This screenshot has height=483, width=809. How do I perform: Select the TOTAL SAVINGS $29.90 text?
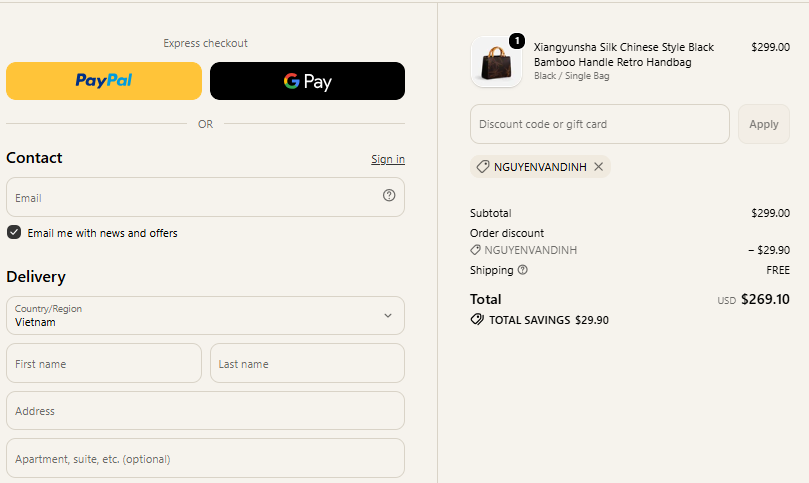coord(549,320)
